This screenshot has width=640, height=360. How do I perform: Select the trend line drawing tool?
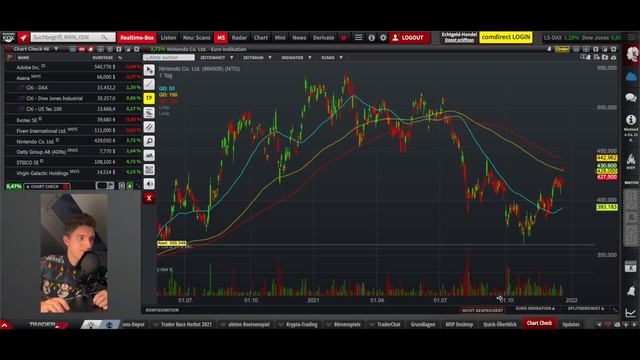click(149, 84)
